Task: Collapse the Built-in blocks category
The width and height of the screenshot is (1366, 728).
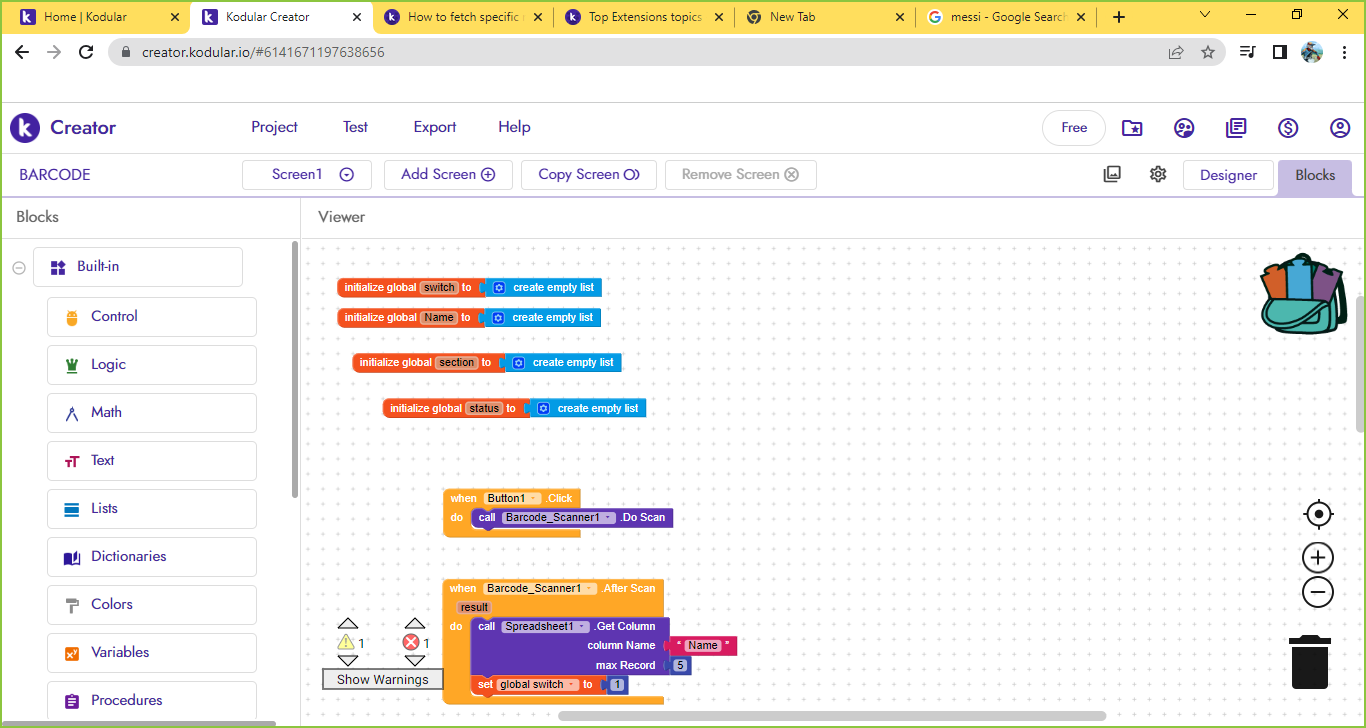Action: pyautogui.click(x=18, y=267)
